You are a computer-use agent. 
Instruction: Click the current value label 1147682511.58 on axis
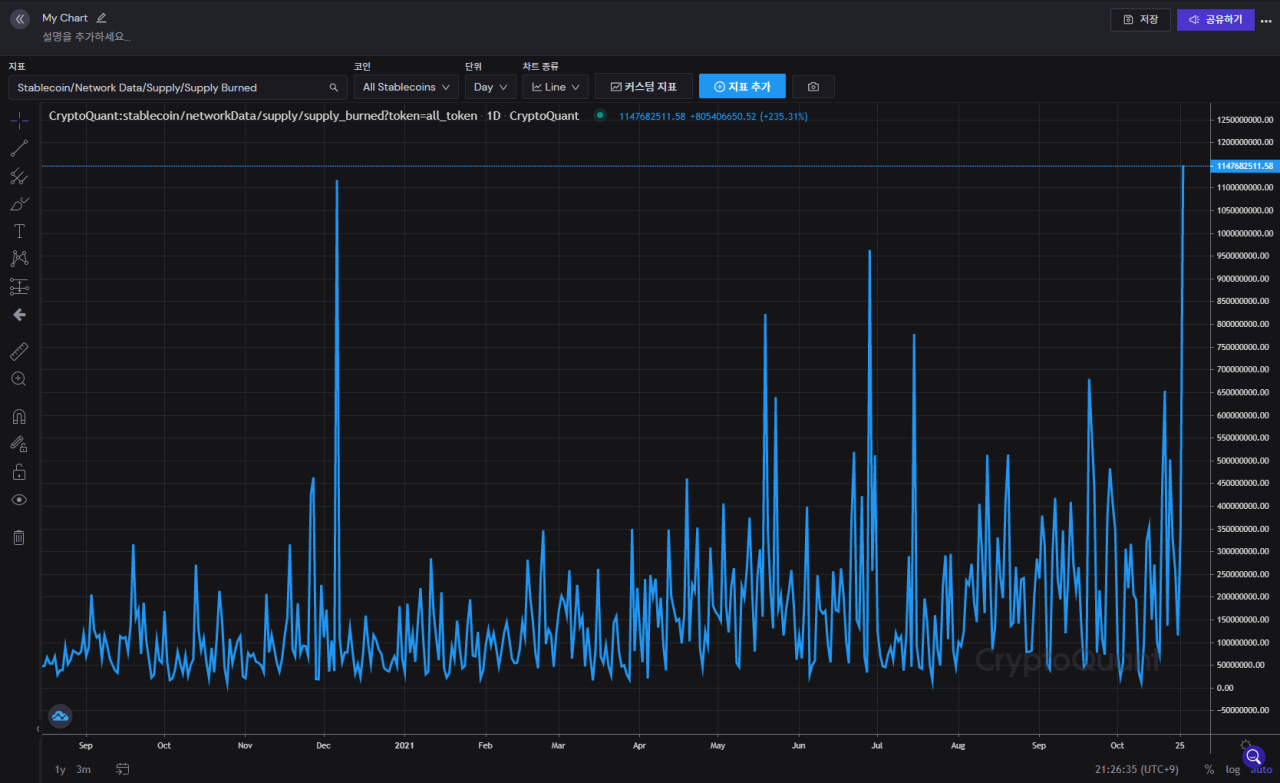tap(1244, 166)
